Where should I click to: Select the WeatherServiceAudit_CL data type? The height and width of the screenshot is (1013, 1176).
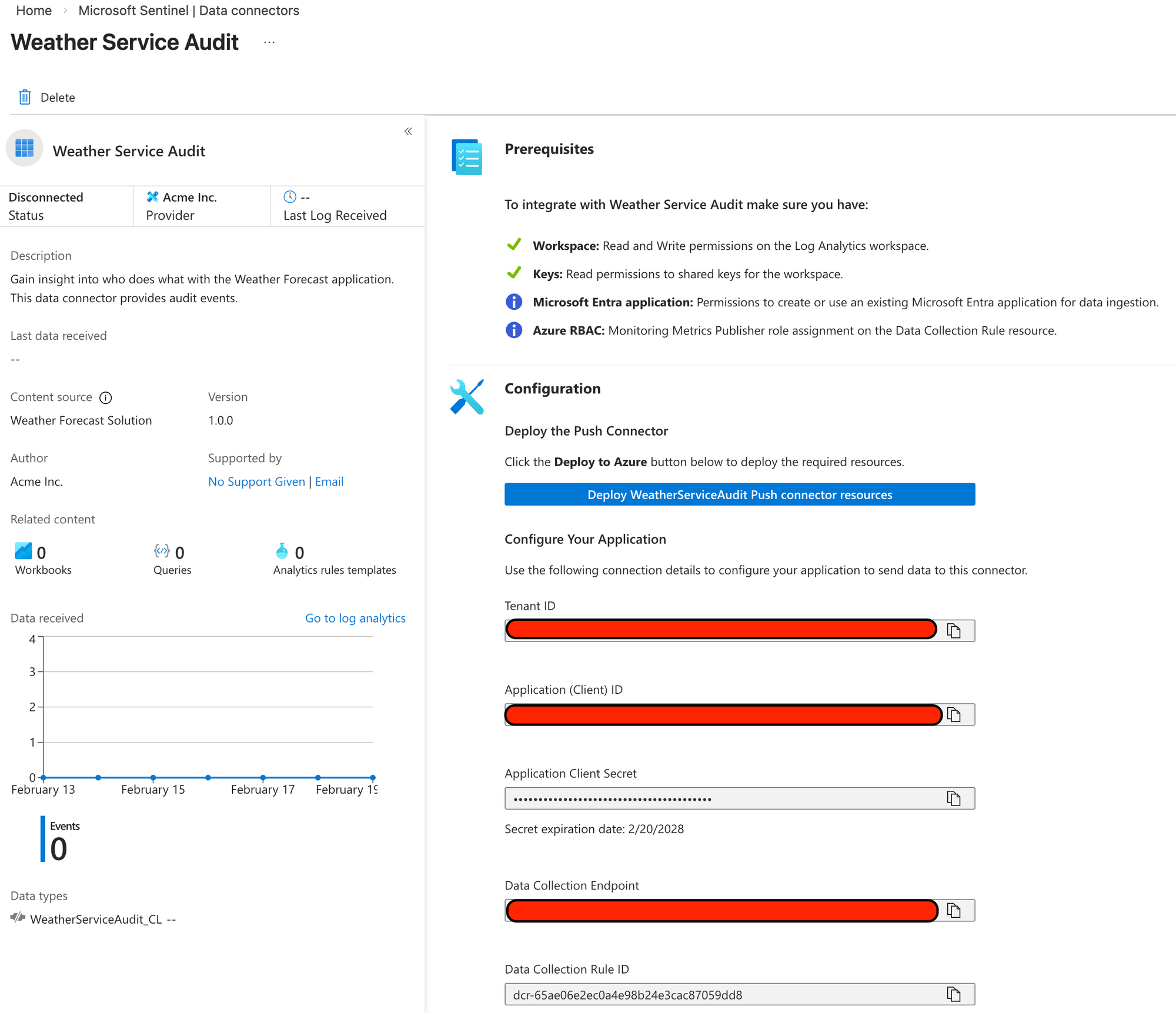(x=95, y=919)
